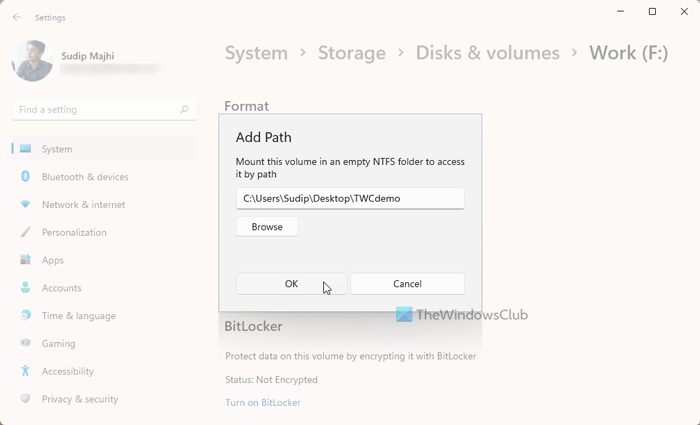The height and width of the screenshot is (425, 700).
Task: Click the Turn on BitLocker link
Action: tap(262, 402)
